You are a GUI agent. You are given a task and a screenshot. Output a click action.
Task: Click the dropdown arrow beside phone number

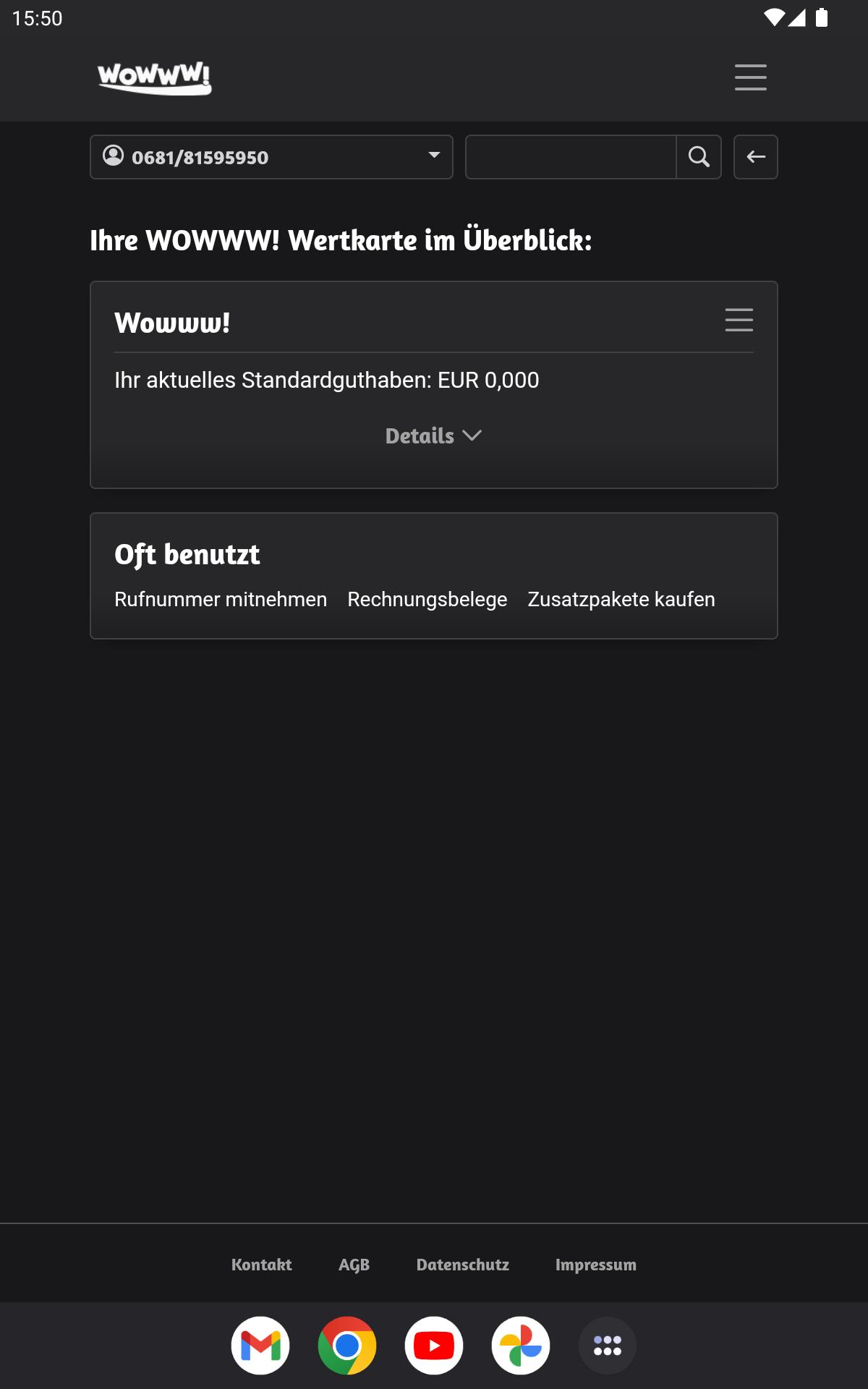[434, 155]
